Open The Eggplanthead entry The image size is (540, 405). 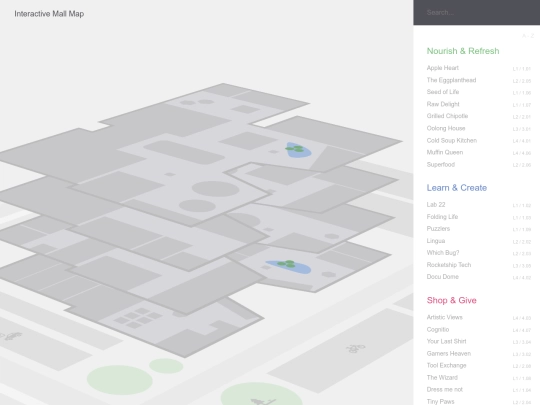pos(479,80)
